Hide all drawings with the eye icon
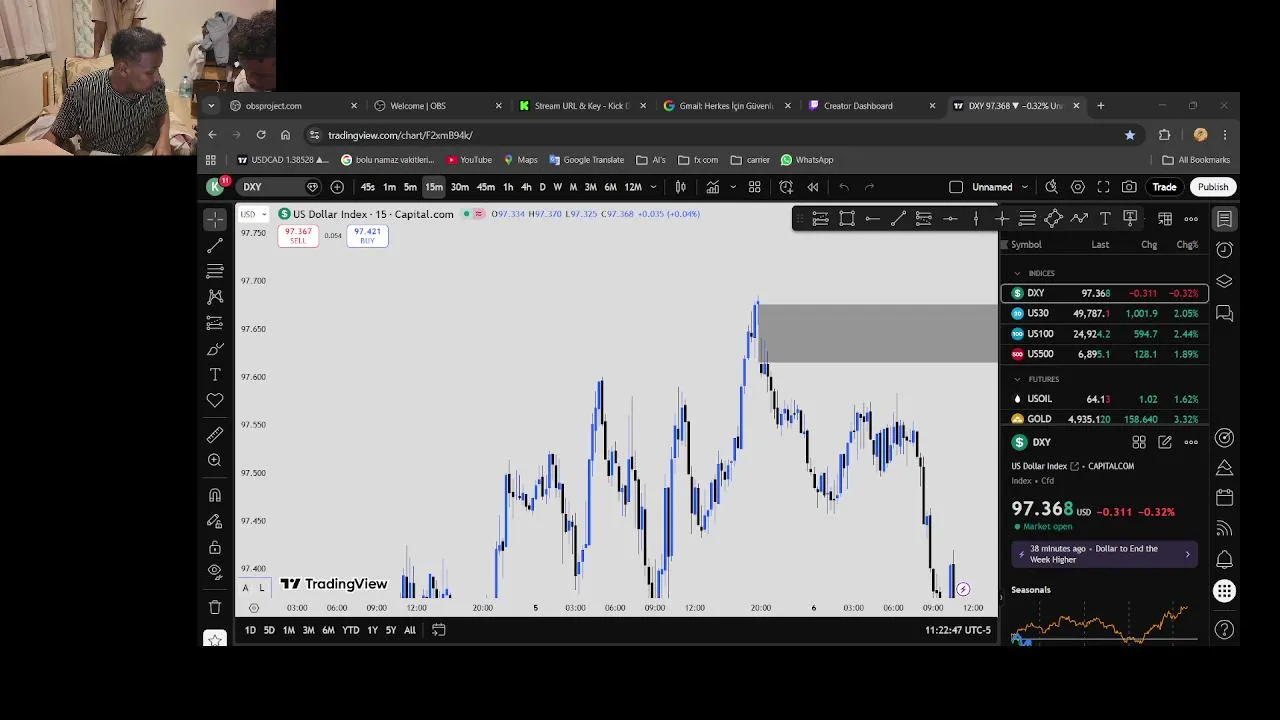The width and height of the screenshot is (1280, 720). [x=215, y=572]
